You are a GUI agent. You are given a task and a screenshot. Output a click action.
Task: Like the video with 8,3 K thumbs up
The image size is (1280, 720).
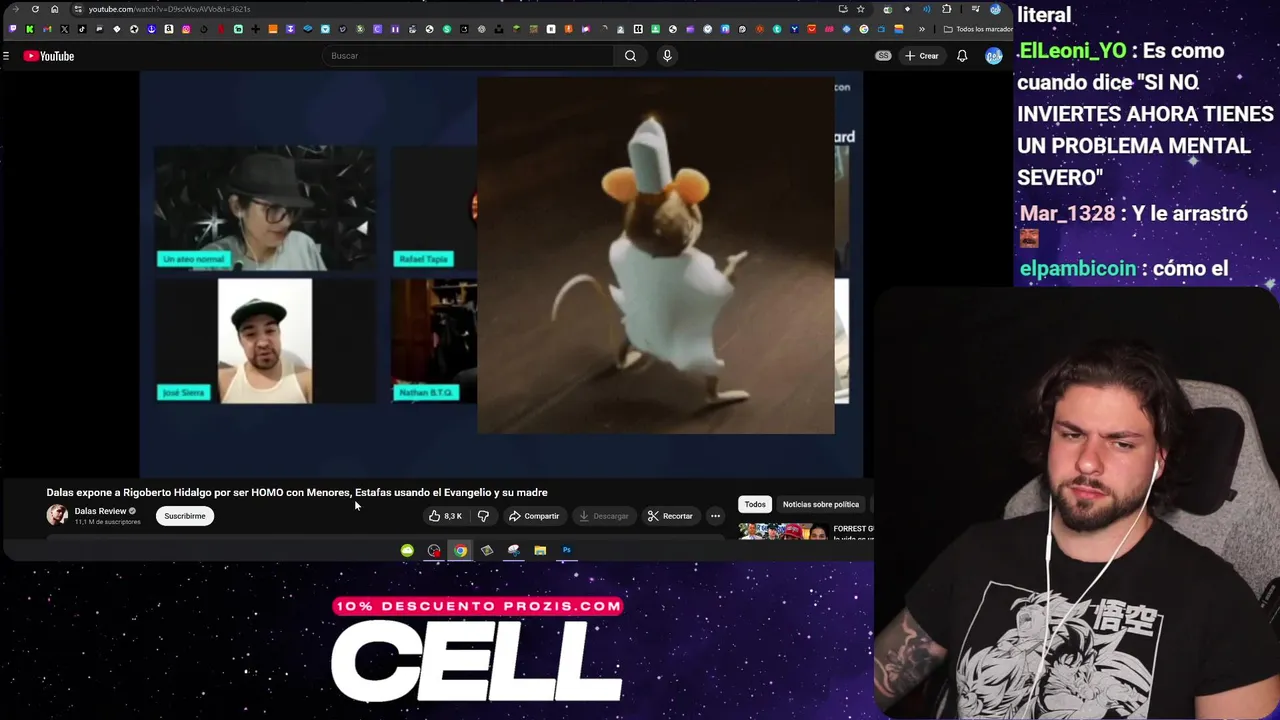(x=446, y=516)
